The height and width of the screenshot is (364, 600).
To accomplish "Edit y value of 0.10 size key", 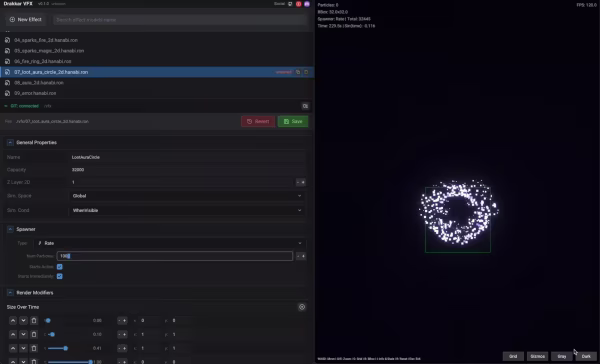I will coord(181,335).
